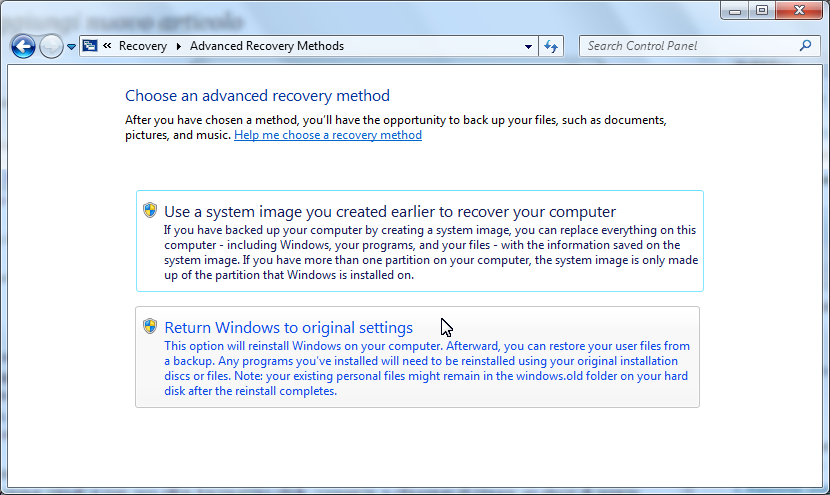Expand the arrow after Recovery breadcrumb

click(178, 46)
